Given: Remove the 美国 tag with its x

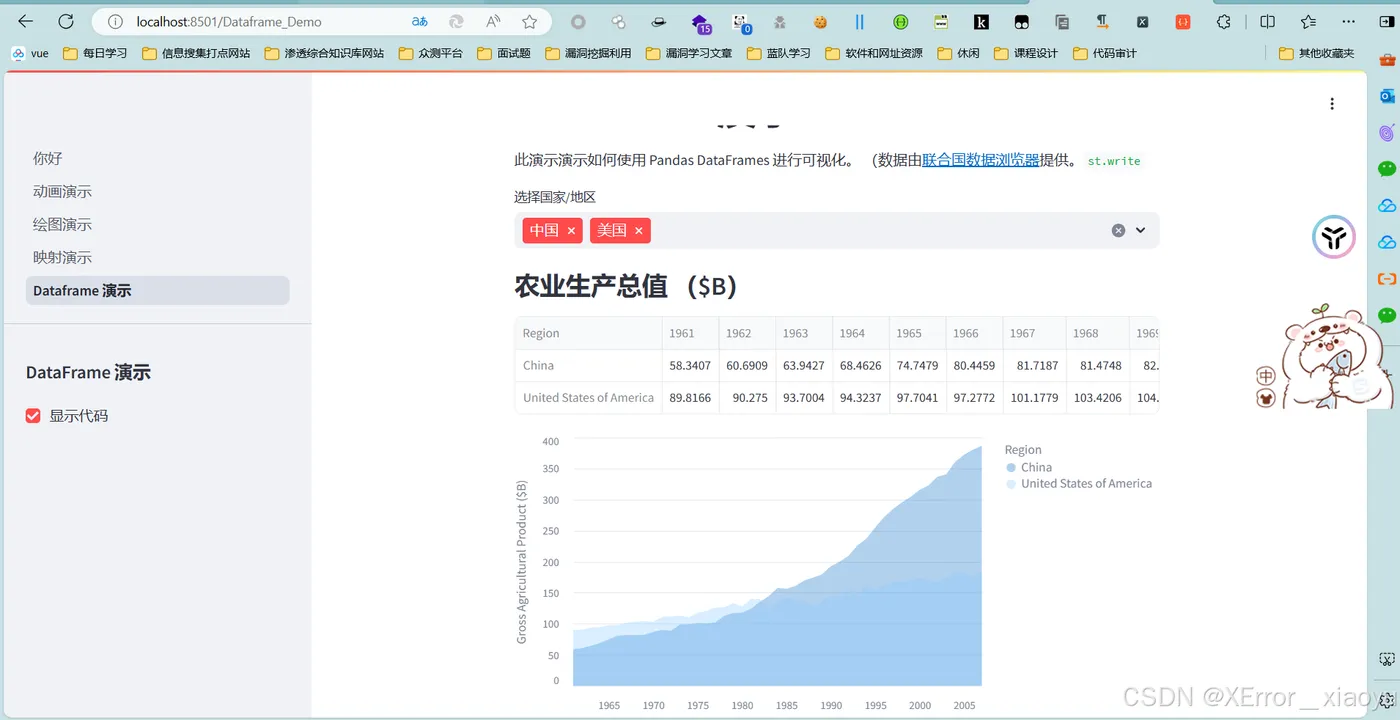Looking at the screenshot, I should [638, 231].
